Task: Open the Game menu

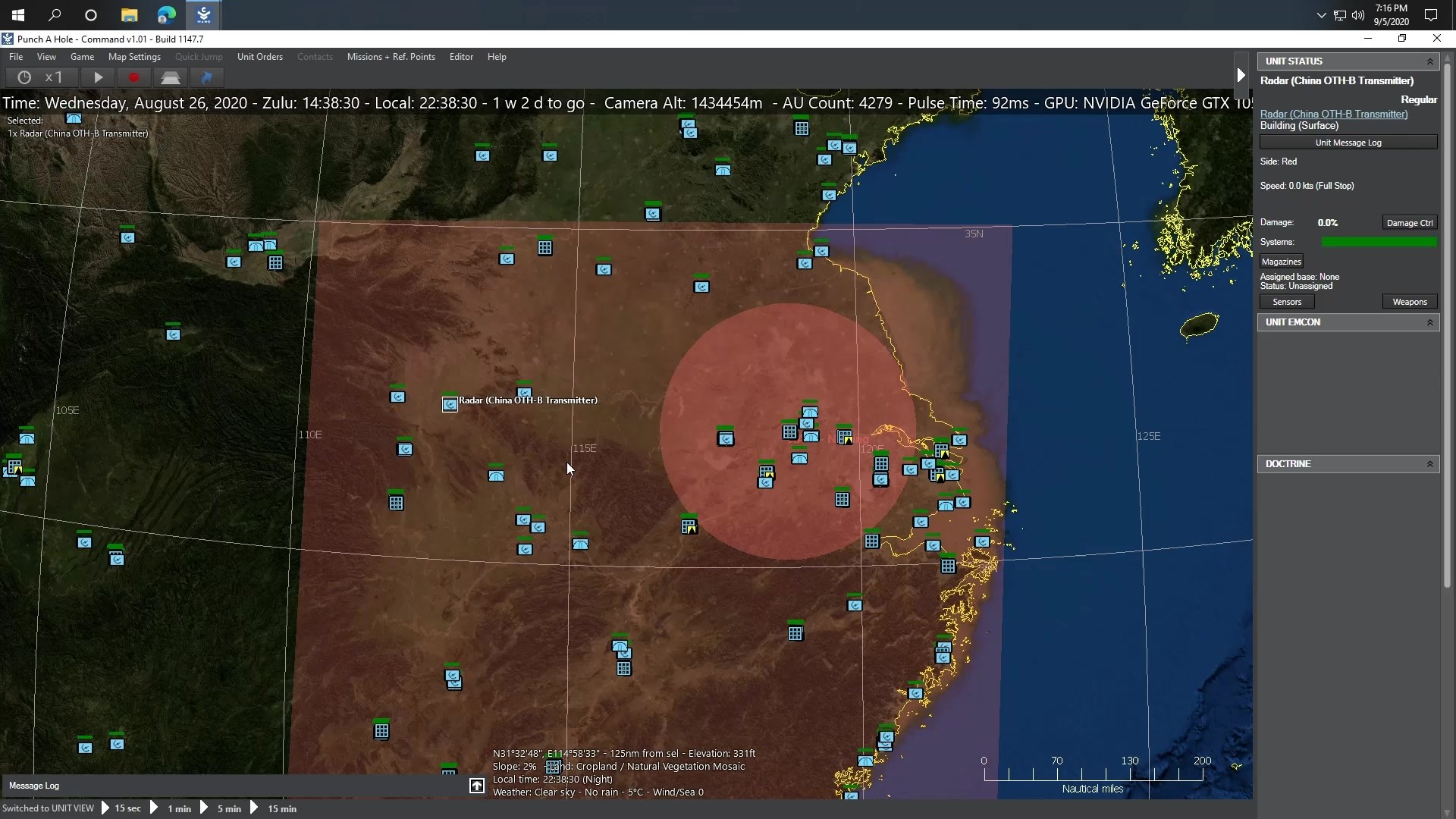Action: tap(82, 57)
